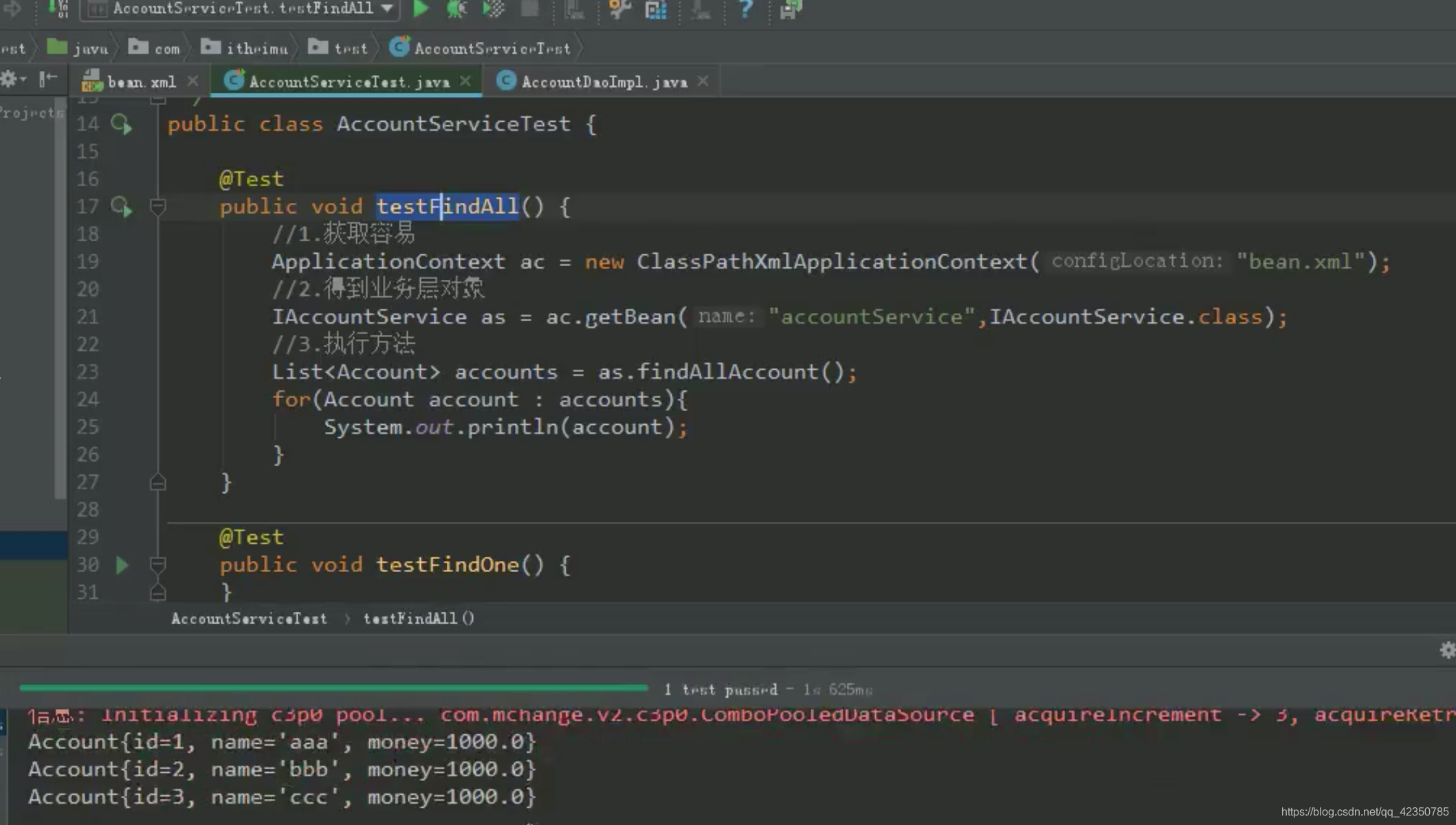
Task: Click the @Test annotation on line 16
Action: pos(251,179)
